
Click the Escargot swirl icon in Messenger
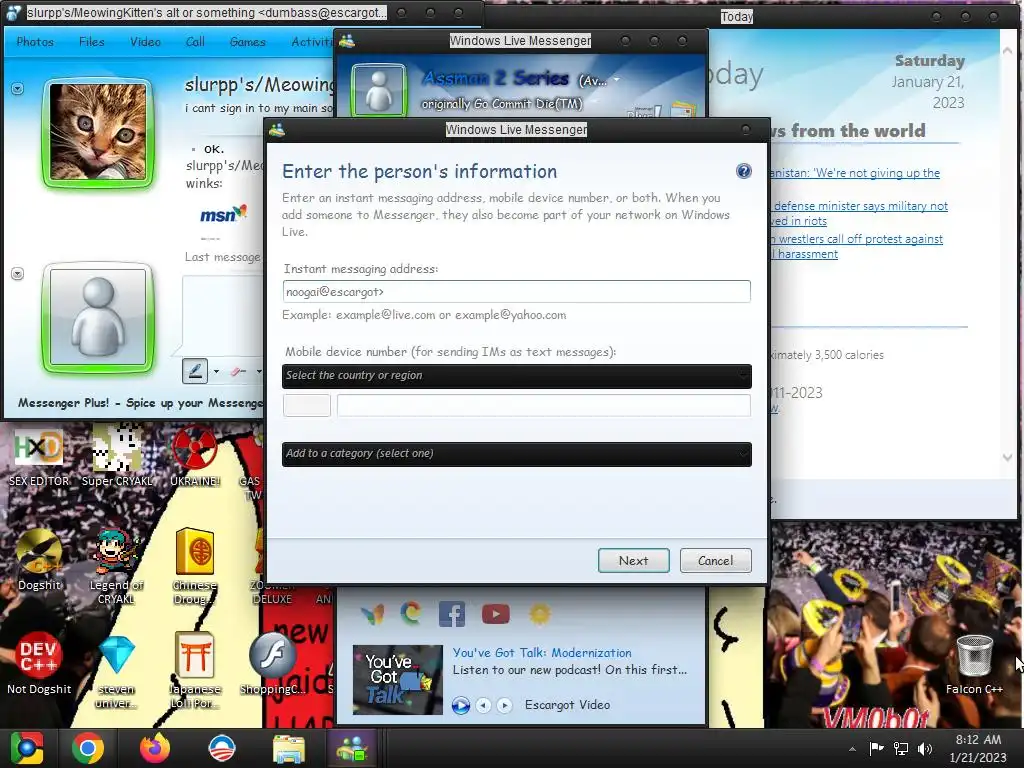(x=411, y=614)
